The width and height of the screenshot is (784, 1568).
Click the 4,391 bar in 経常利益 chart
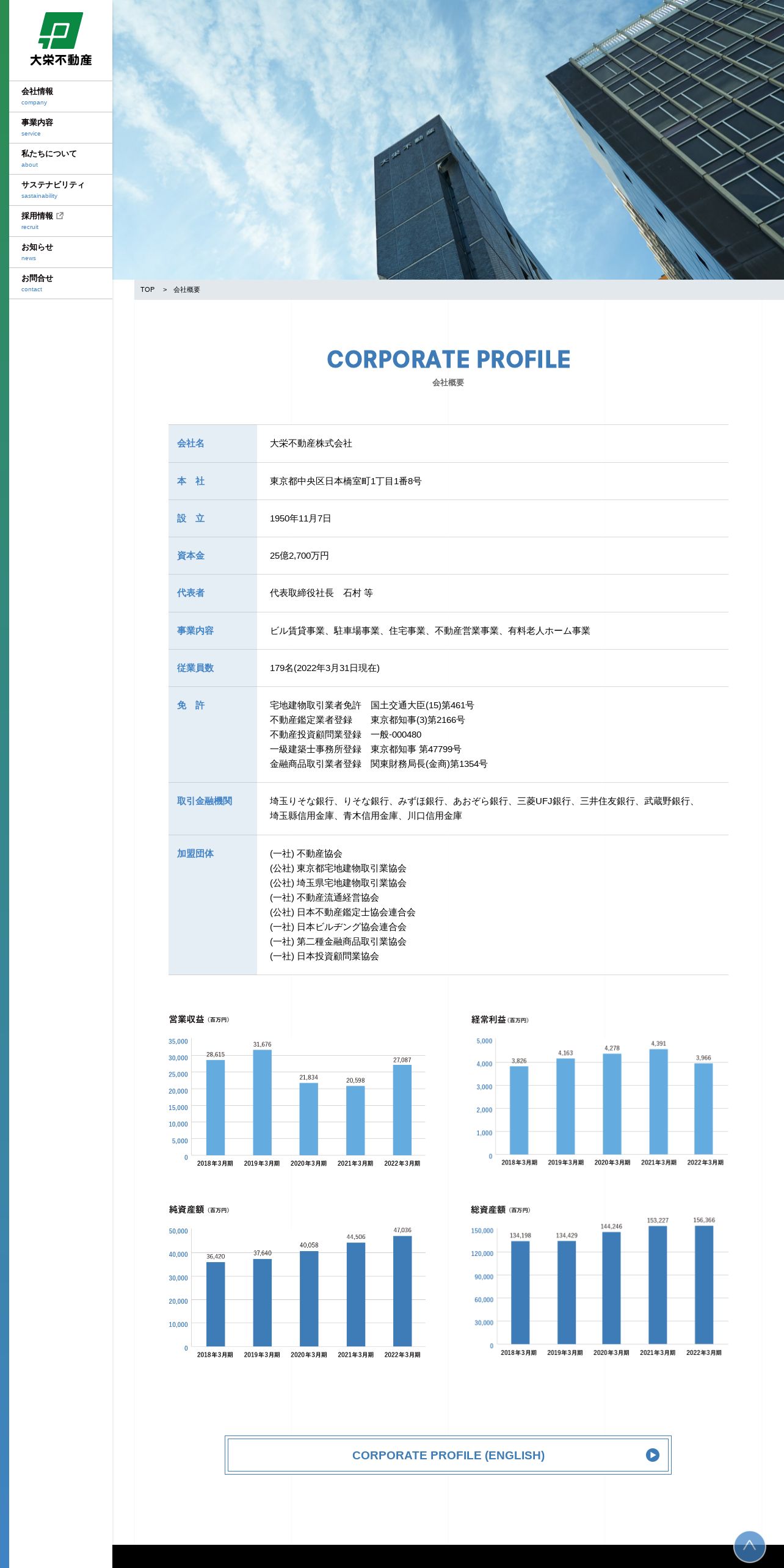[658, 1102]
